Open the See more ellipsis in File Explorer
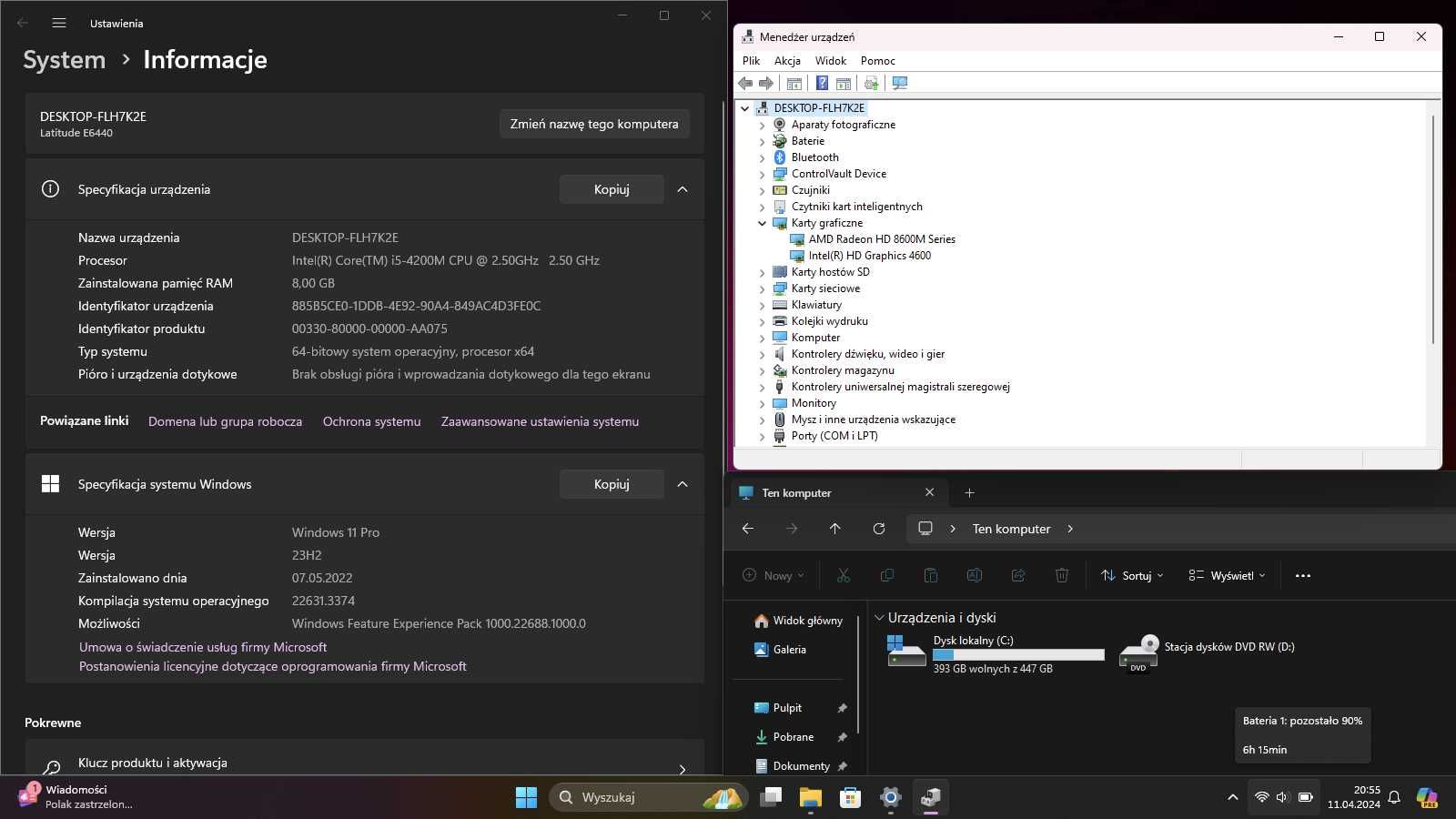Viewport: 1456px width, 819px height. [1303, 575]
